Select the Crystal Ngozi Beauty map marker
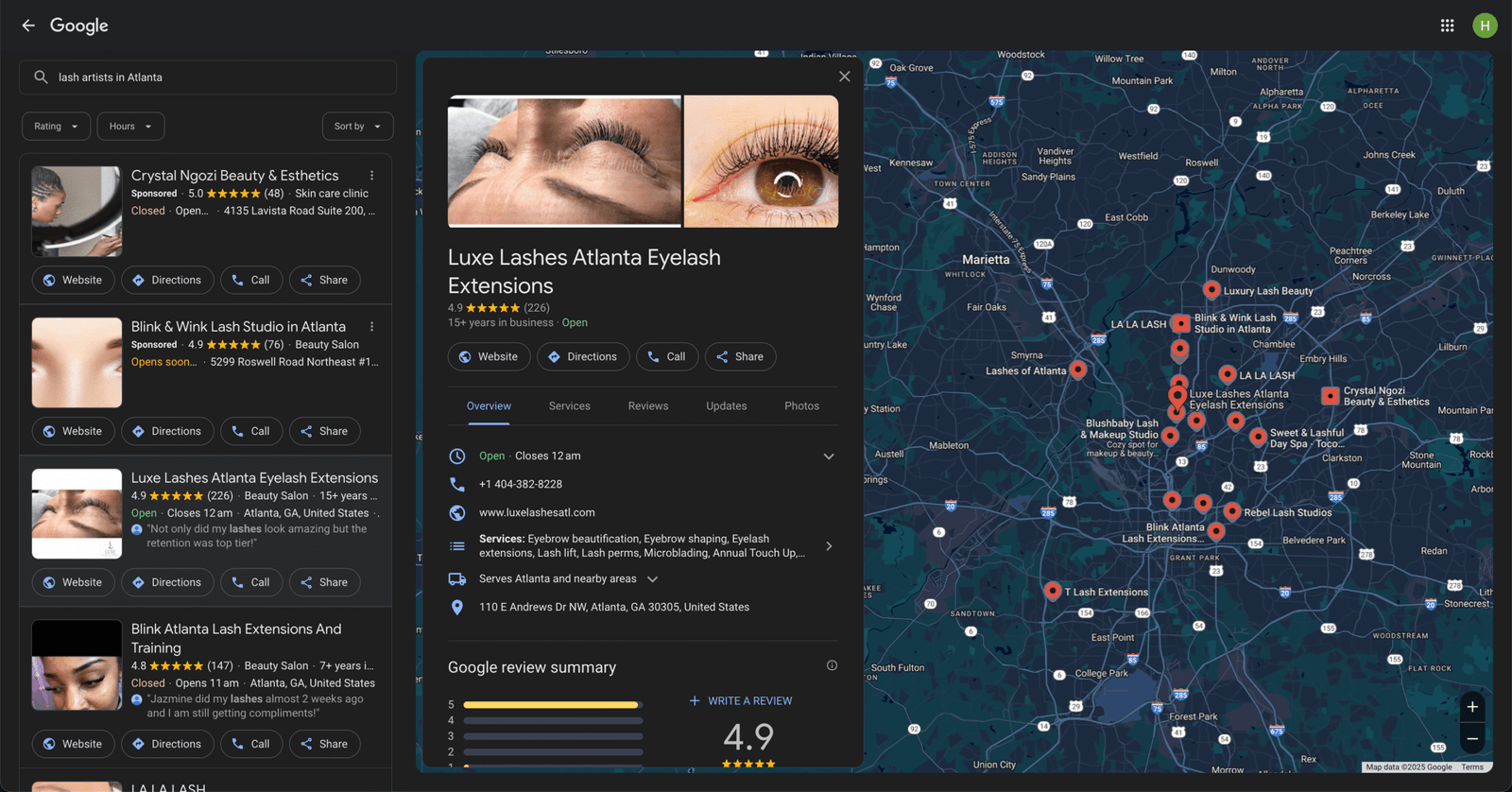 (x=1331, y=396)
